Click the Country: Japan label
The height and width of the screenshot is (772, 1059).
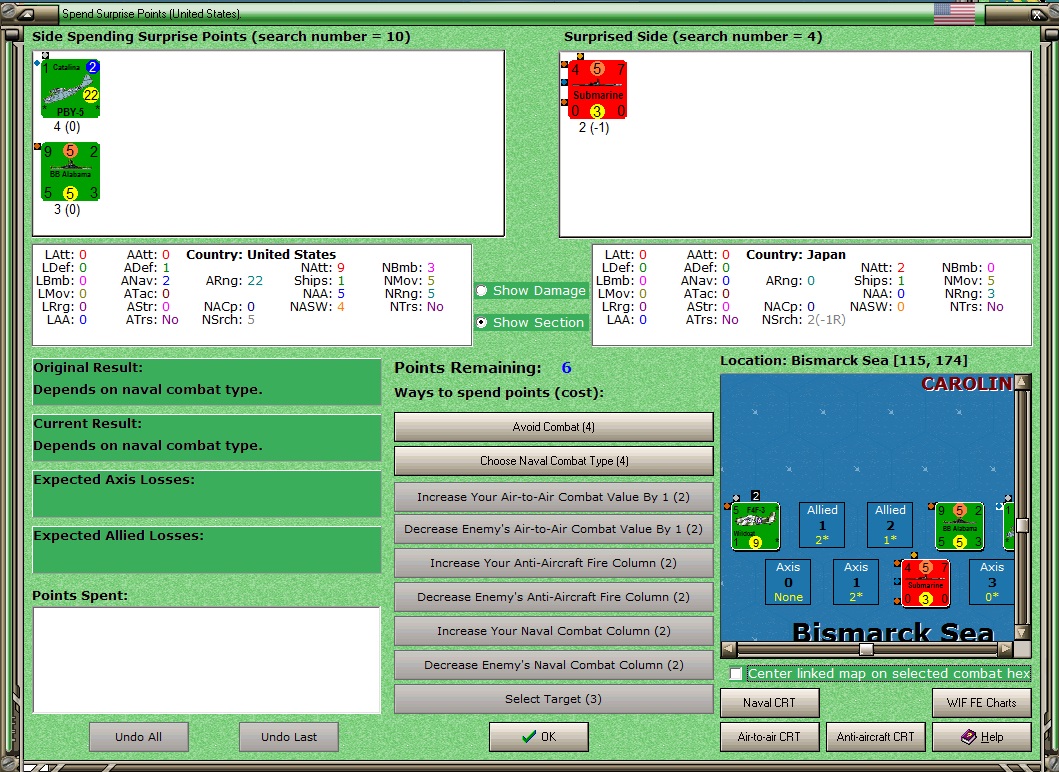click(796, 255)
